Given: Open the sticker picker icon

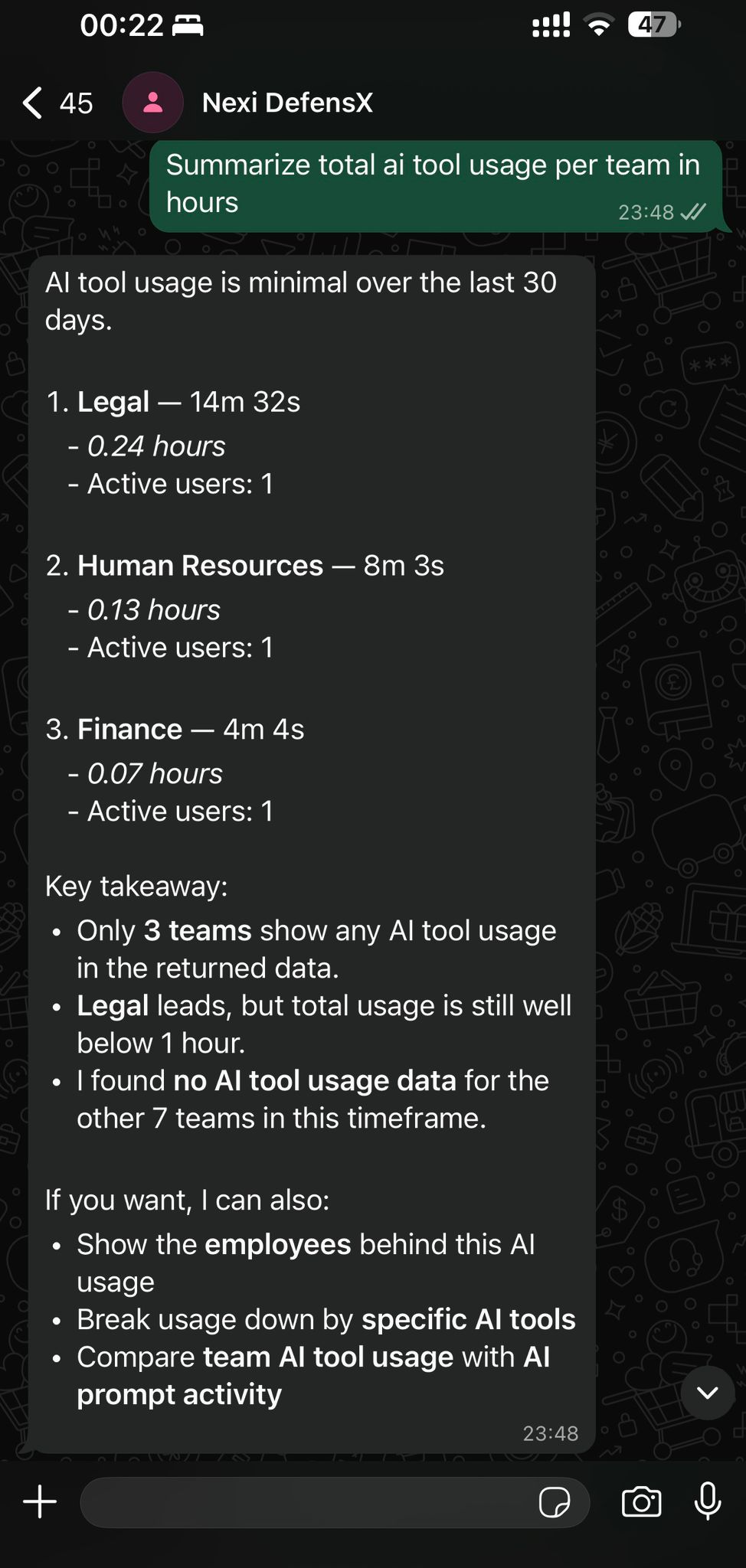Looking at the screenshot, I should [x=554, y=1502].
